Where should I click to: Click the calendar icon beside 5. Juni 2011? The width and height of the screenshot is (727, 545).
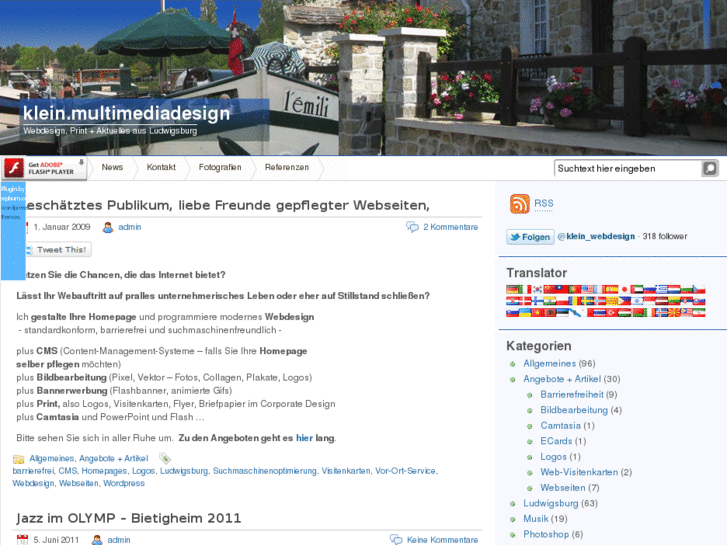click(x=22, y=540)
